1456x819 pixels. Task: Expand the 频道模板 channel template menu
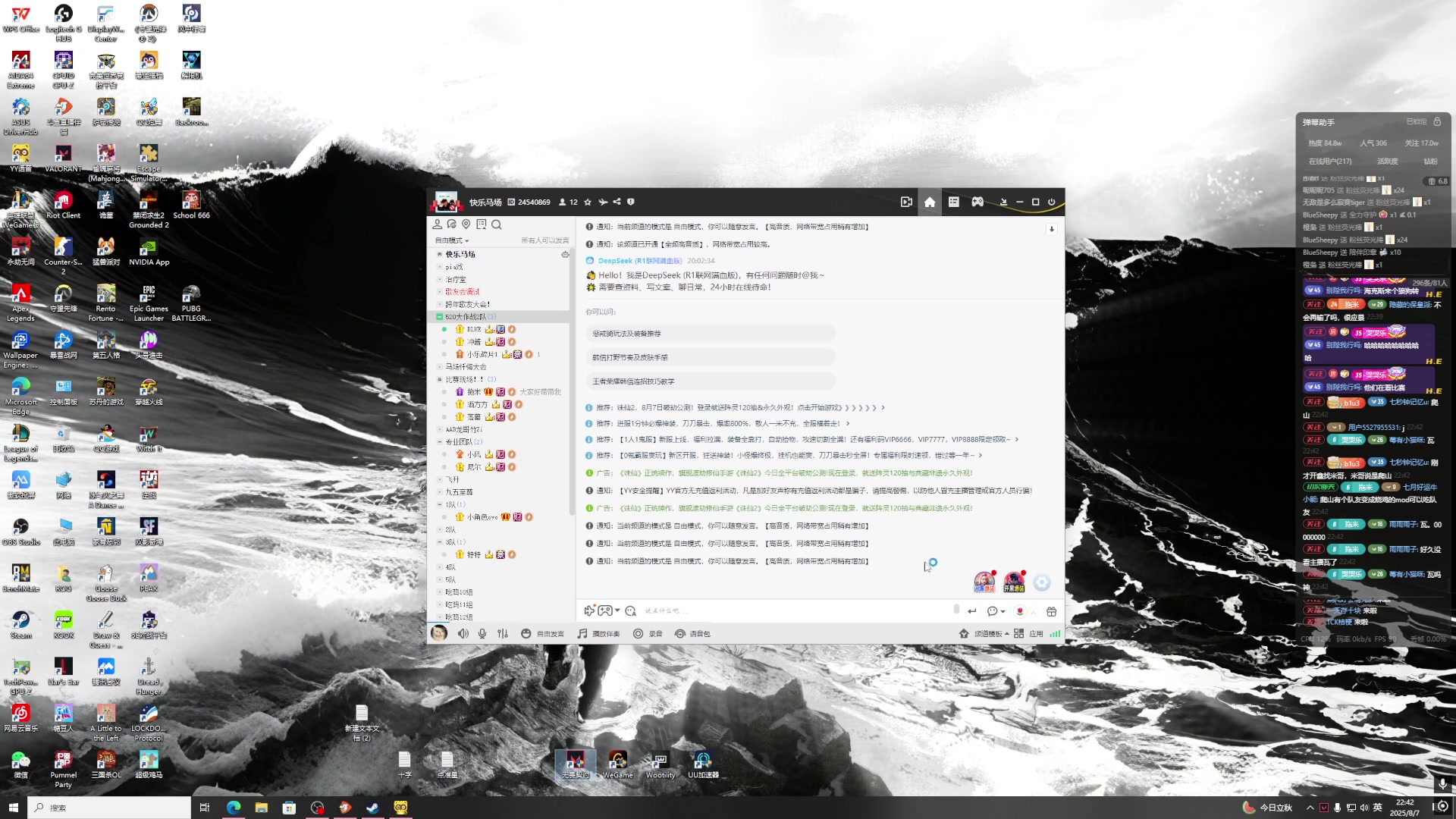click(984, 633)
